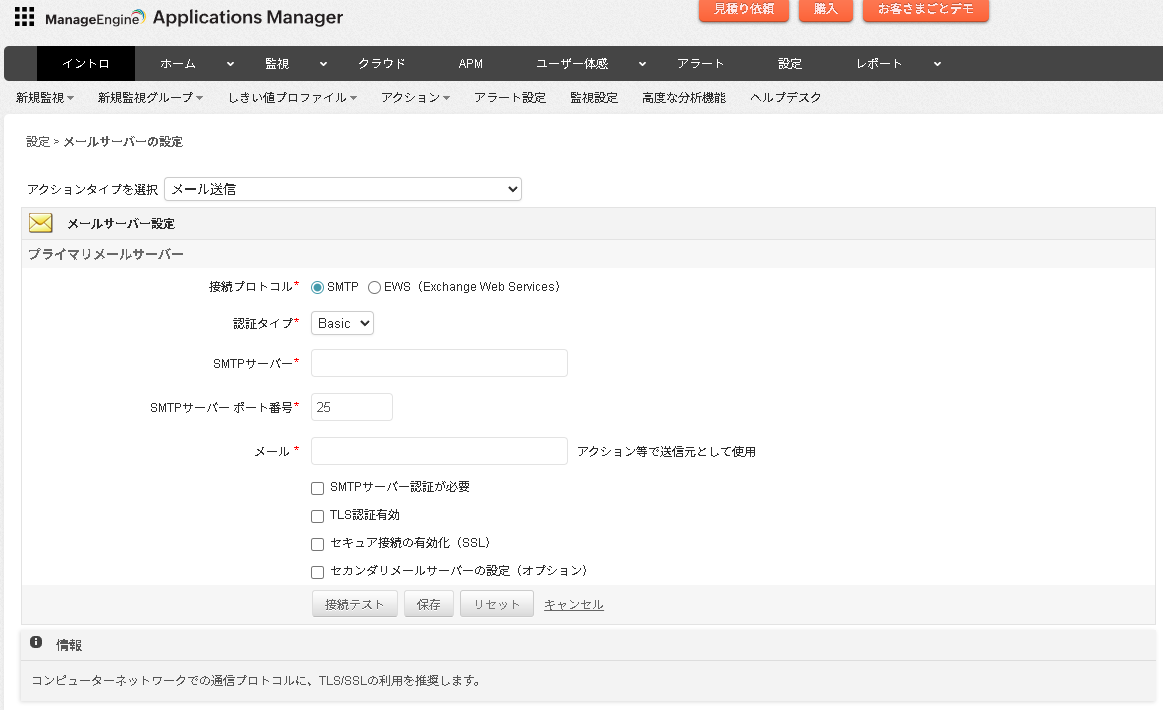1163x710 pixels.
Task: Check セカンダリメールサーバーの設定（オプション）
Action: (317, 571)
